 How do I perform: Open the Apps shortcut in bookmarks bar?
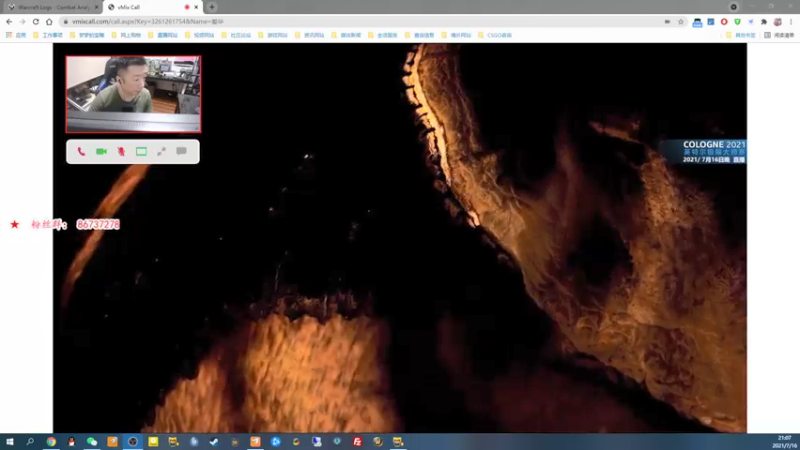[x=16, y=35]
